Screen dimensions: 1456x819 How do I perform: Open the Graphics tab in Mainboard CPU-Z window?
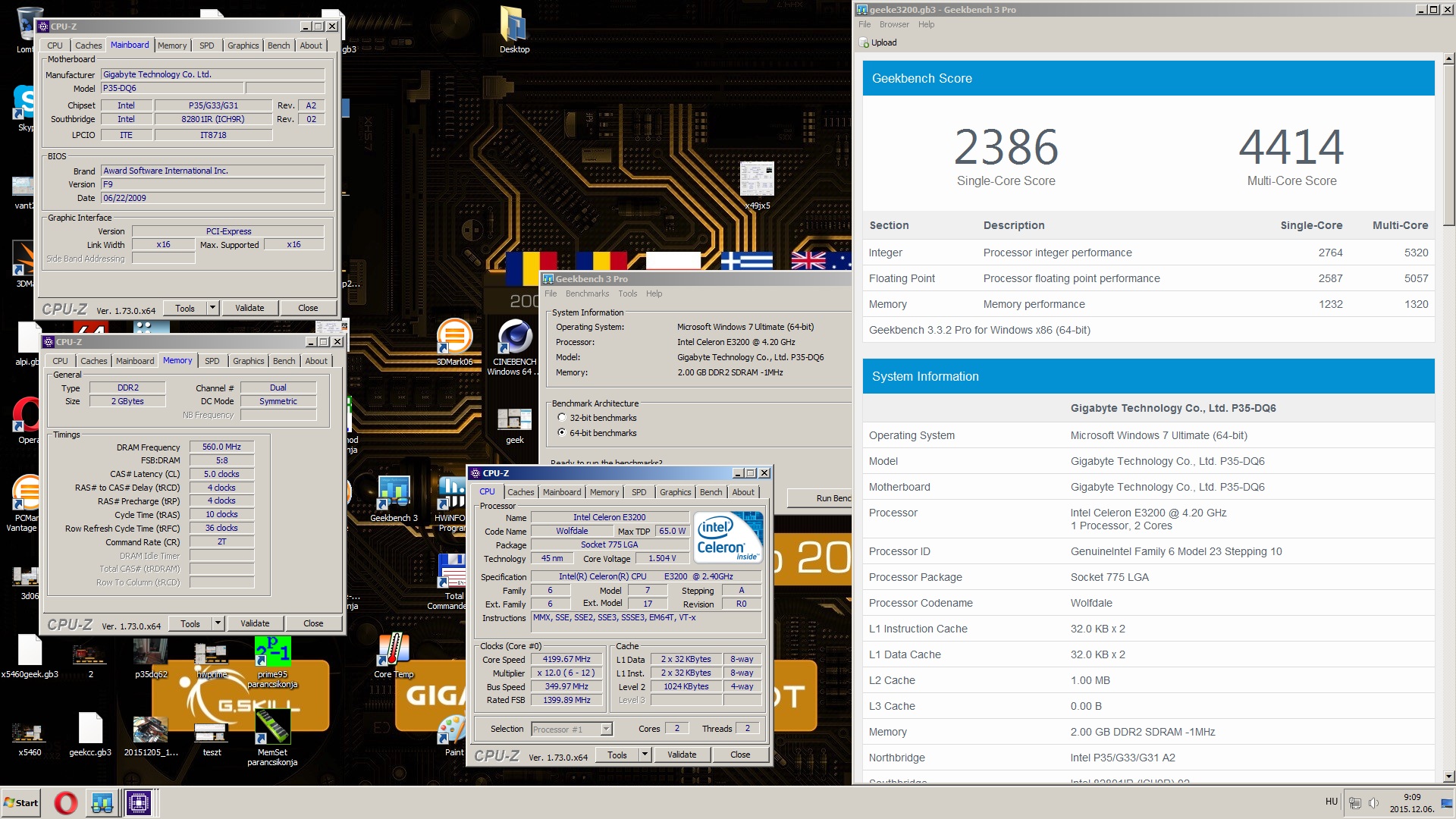pos(243,45)
